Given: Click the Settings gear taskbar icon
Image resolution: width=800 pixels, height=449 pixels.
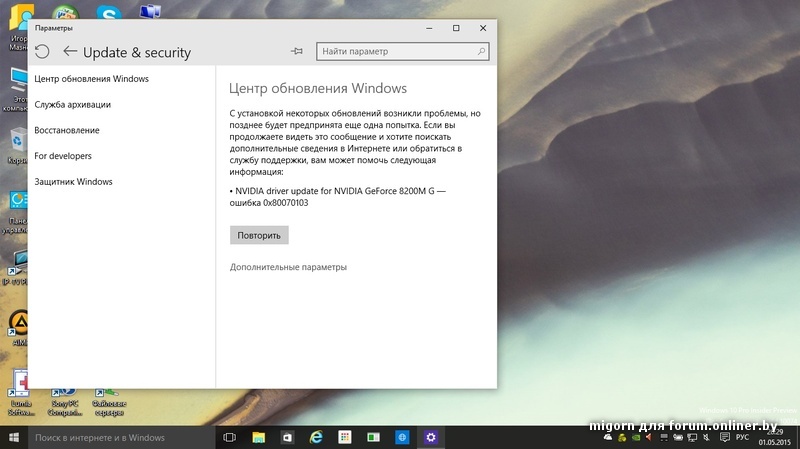Looking at the screenshot, I should click(431, 438).
